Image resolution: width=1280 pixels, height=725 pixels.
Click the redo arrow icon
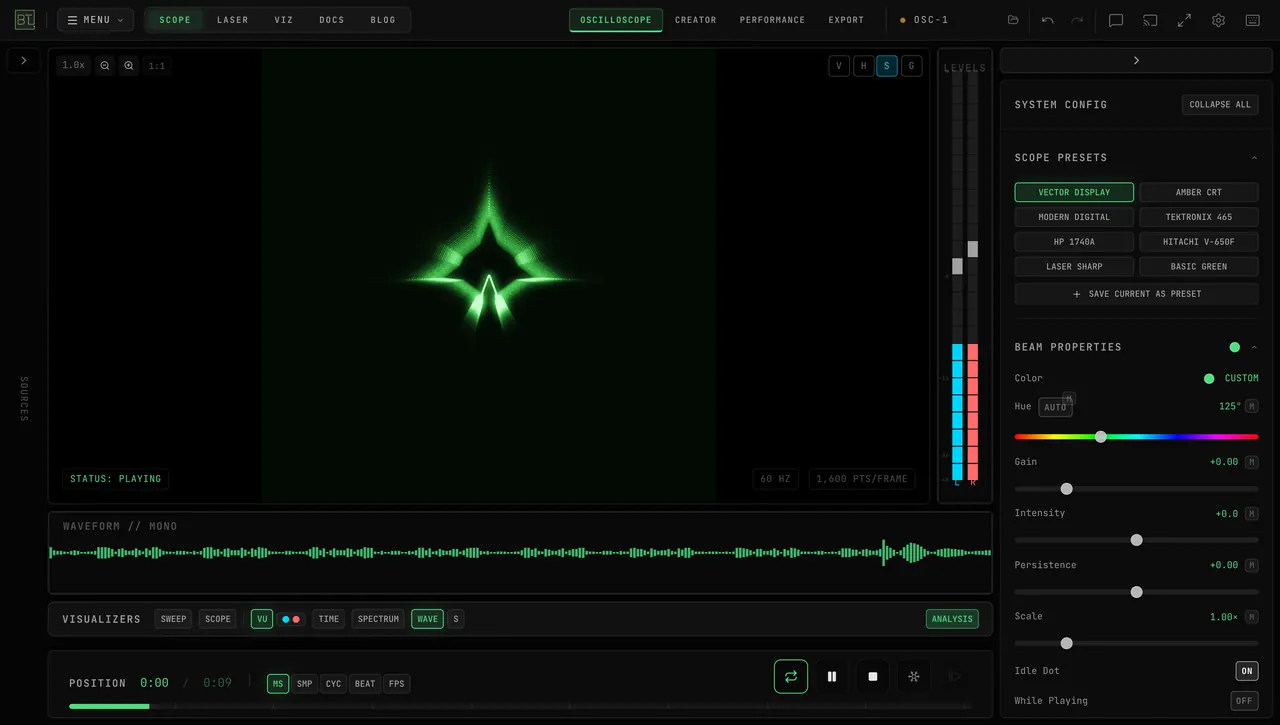point(1077,20)
